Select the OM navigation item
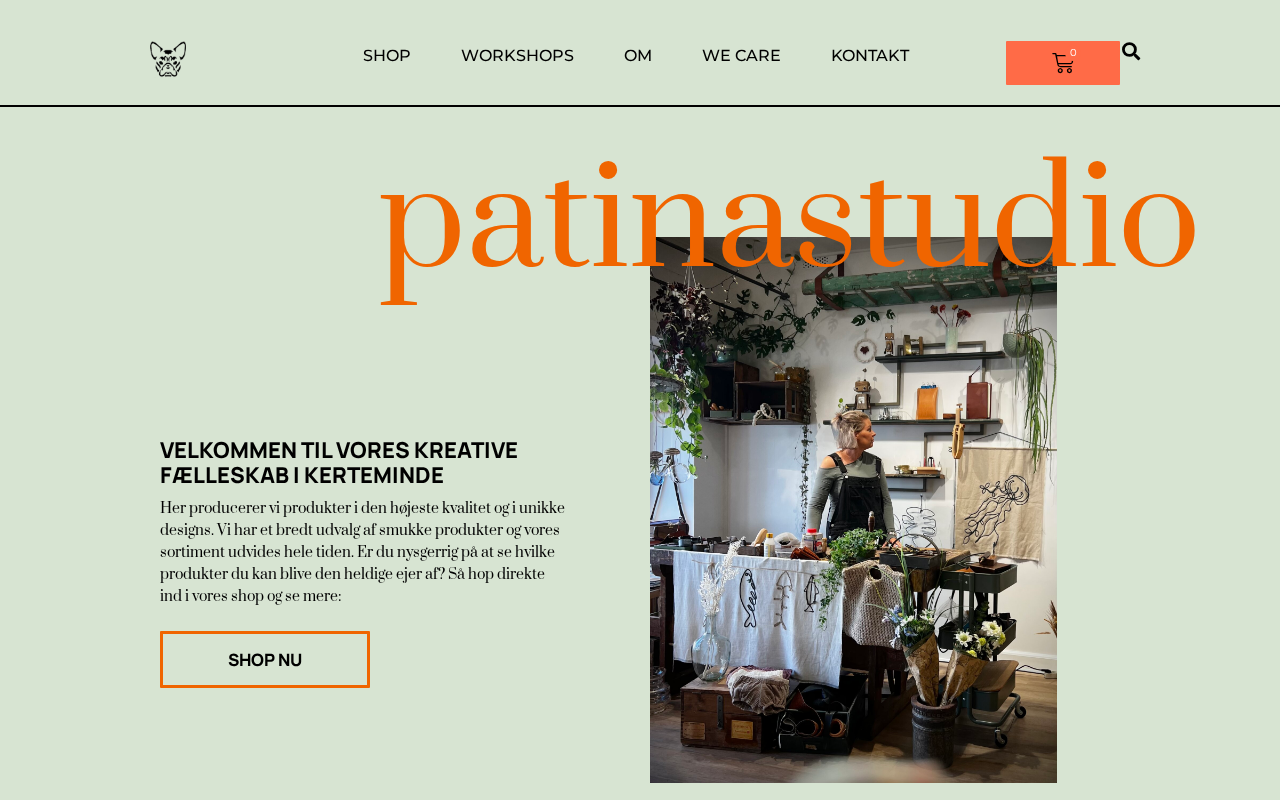The image size is (1280, 800). click(638, 56)
